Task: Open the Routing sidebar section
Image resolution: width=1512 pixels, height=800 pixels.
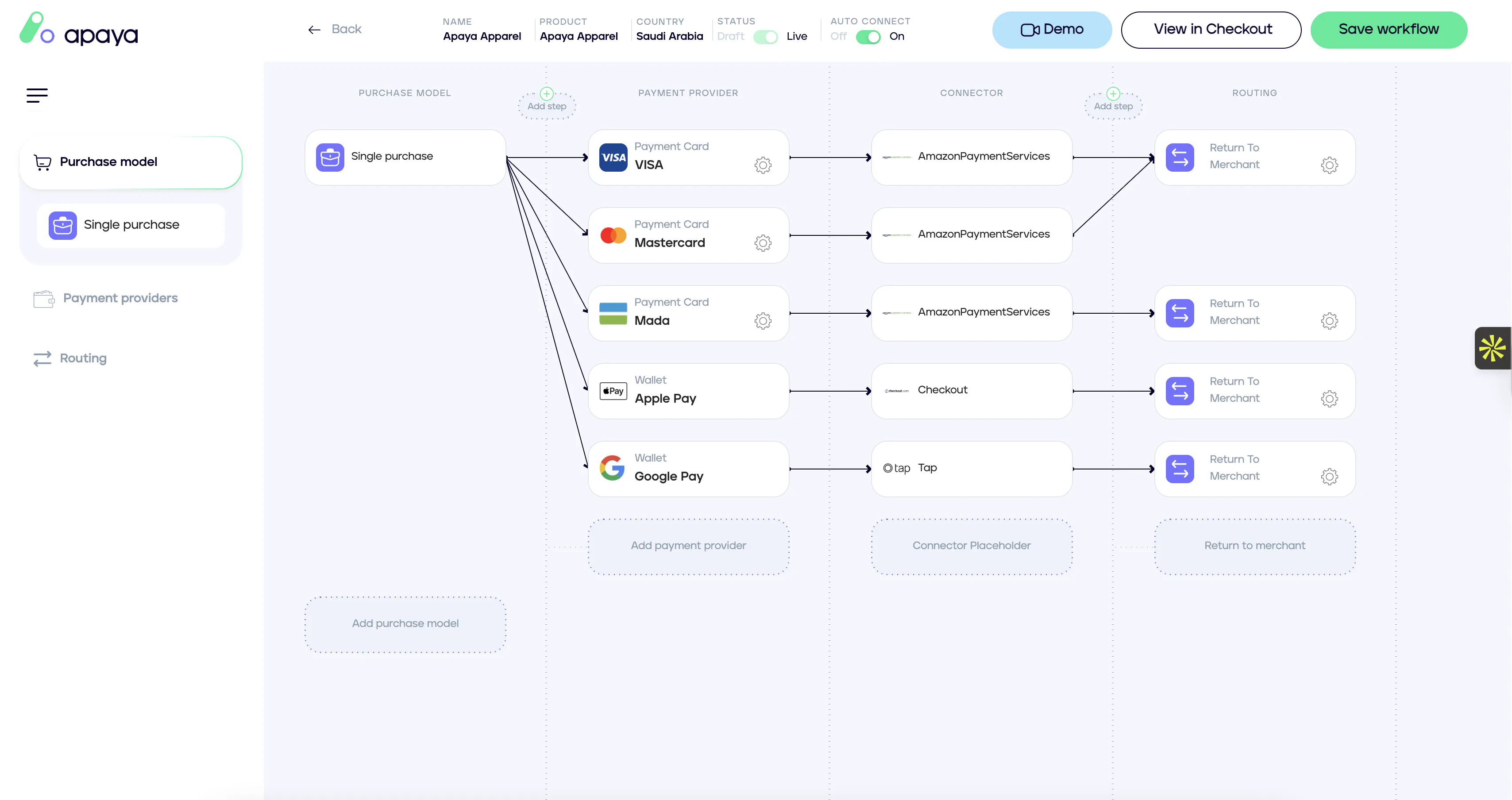Action: tap(70, 358)
